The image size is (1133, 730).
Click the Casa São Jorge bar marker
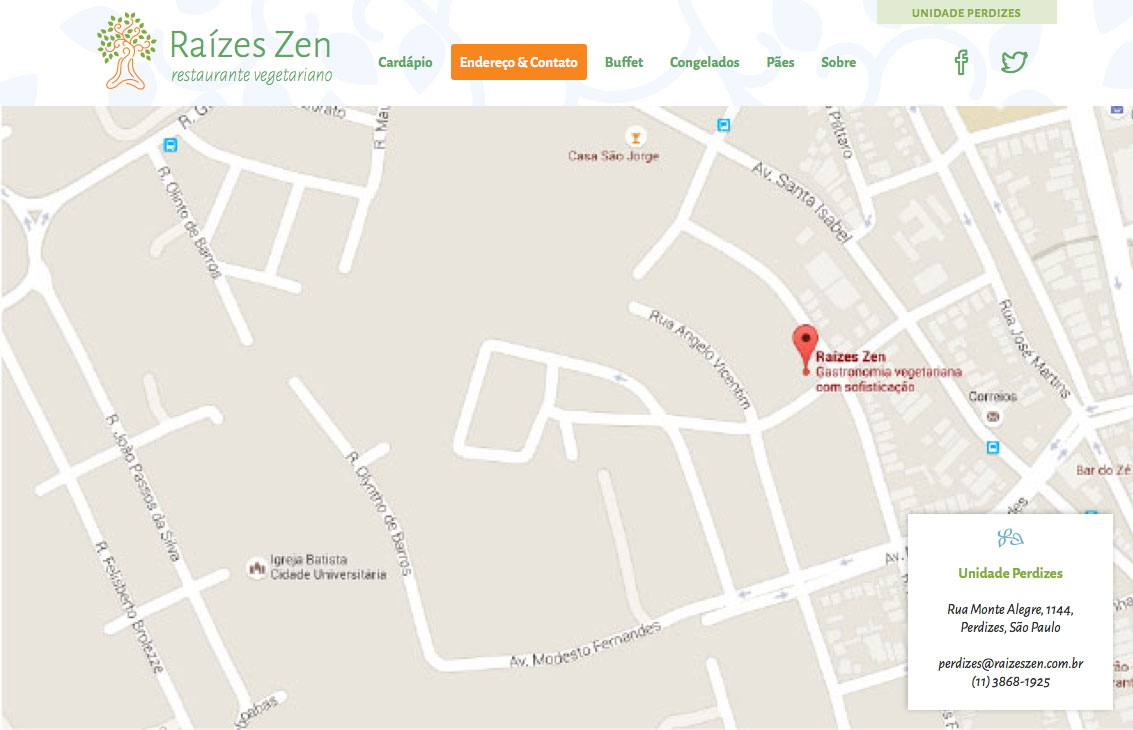click(x=636, y=137)
